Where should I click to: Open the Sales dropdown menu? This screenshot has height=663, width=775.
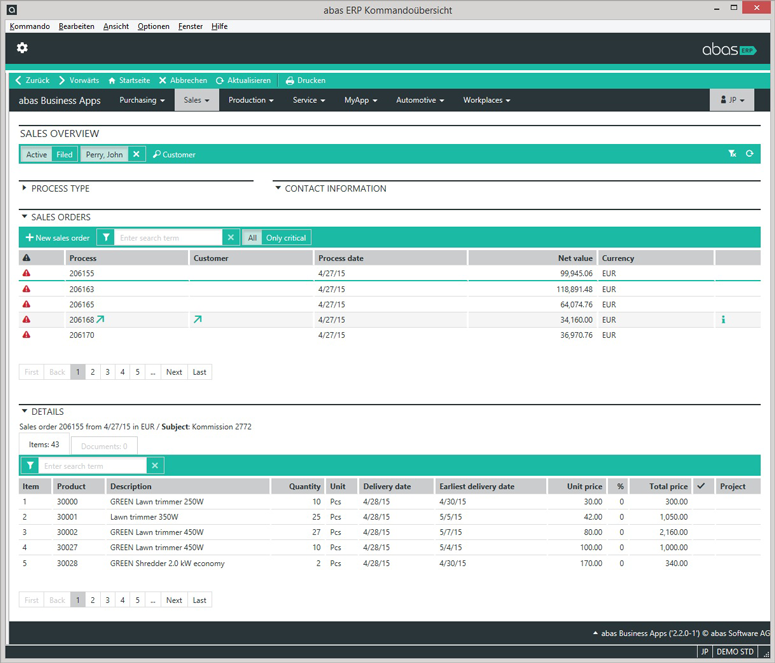pyautogui.click(x=197, y=100)
